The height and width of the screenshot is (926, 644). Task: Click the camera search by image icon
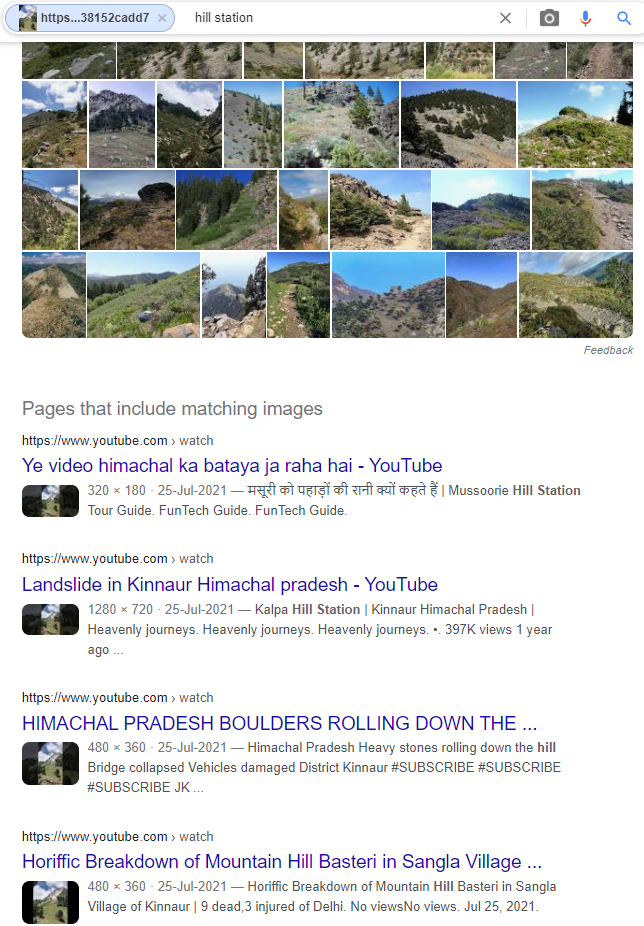(x=549, y=18)
